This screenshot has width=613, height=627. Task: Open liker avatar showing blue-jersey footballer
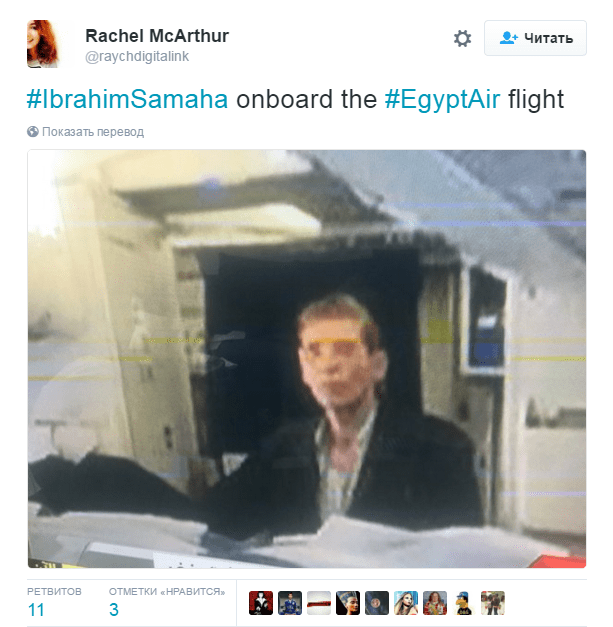tap(290, 603)
